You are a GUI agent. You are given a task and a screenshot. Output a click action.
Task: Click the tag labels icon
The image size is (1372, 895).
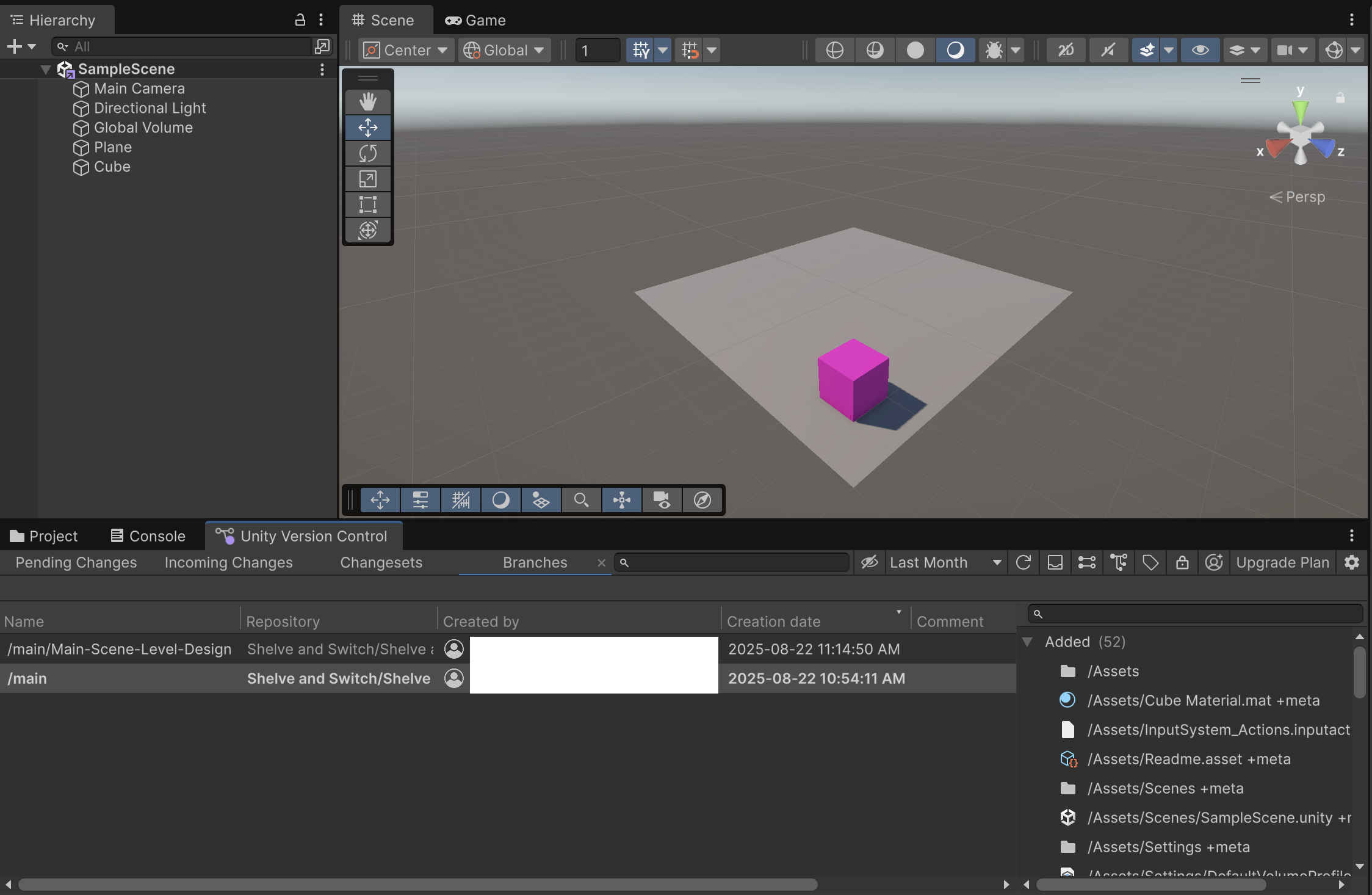tap(1150, 562)
